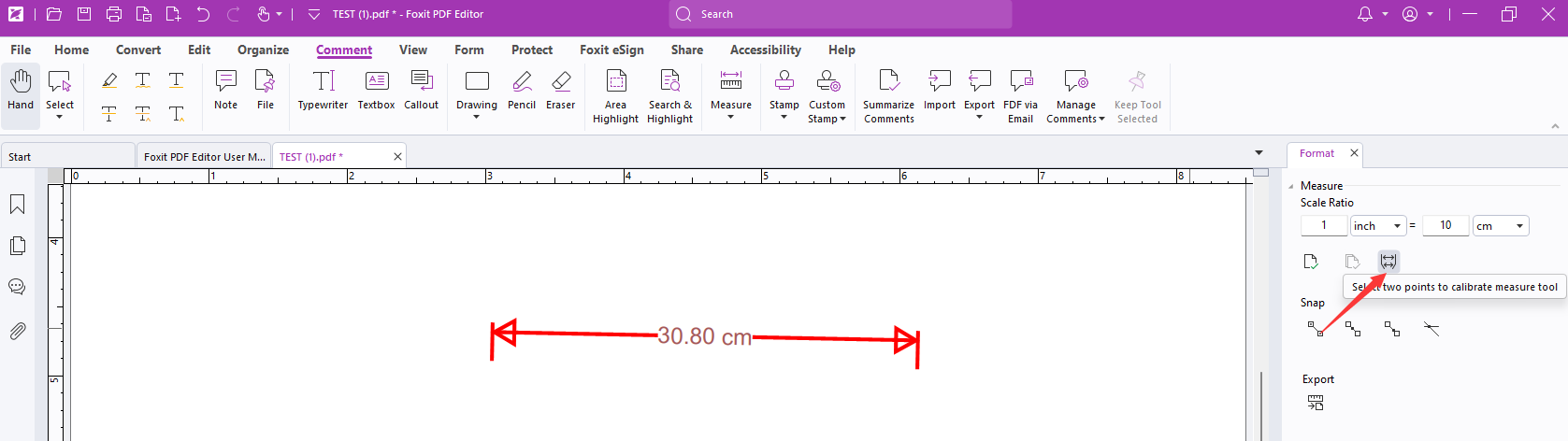The width and height of the screenshot is (1568, 441).
Task: Open the Pages thumbnail panel
Action: coord(17,246)
